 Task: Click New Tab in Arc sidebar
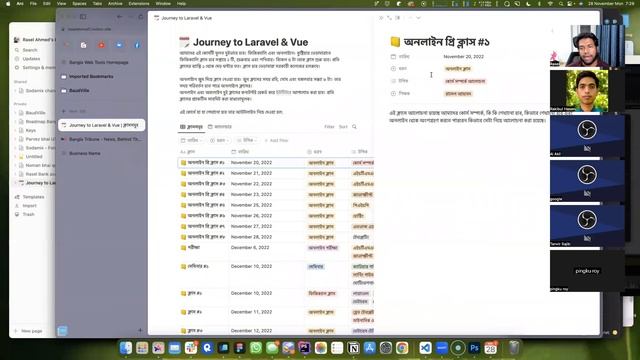74,111
